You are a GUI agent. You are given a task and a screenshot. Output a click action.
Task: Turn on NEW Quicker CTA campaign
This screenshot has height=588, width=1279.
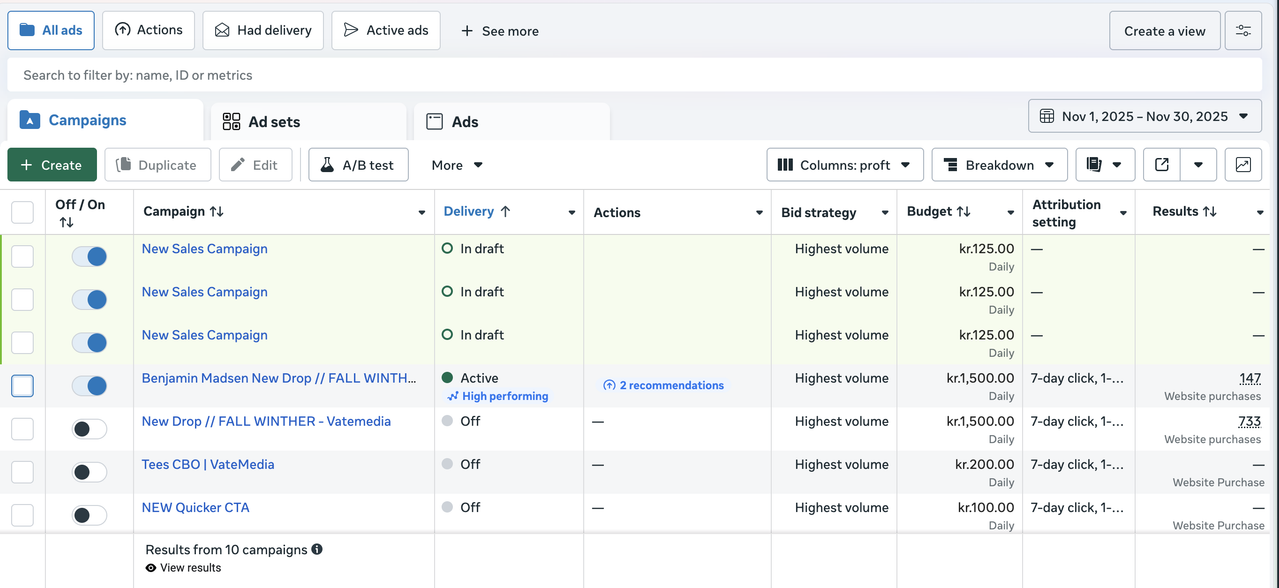(89, 515)
